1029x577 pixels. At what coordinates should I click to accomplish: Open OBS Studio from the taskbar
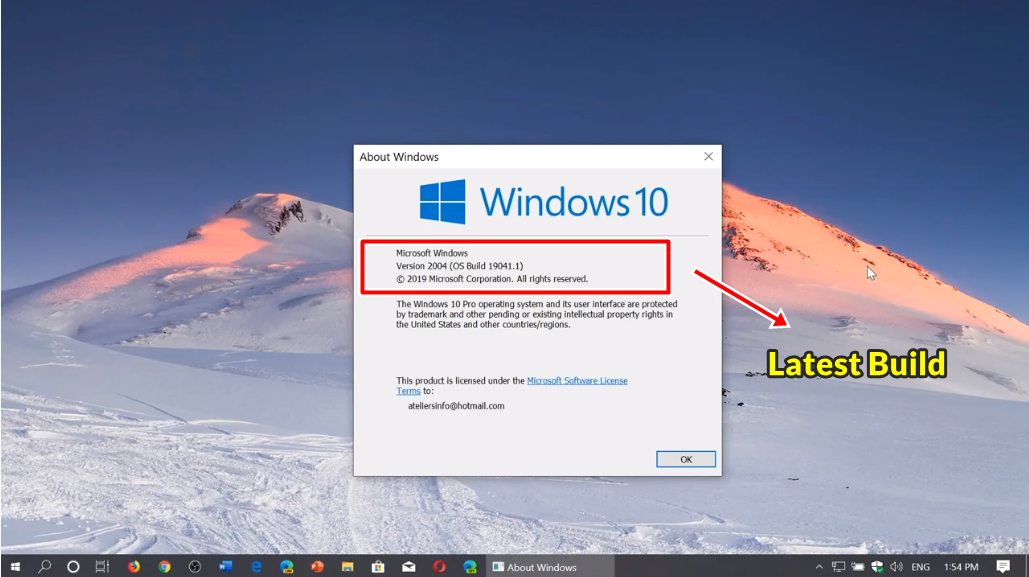pyautogui.click(x=195, y=566)
